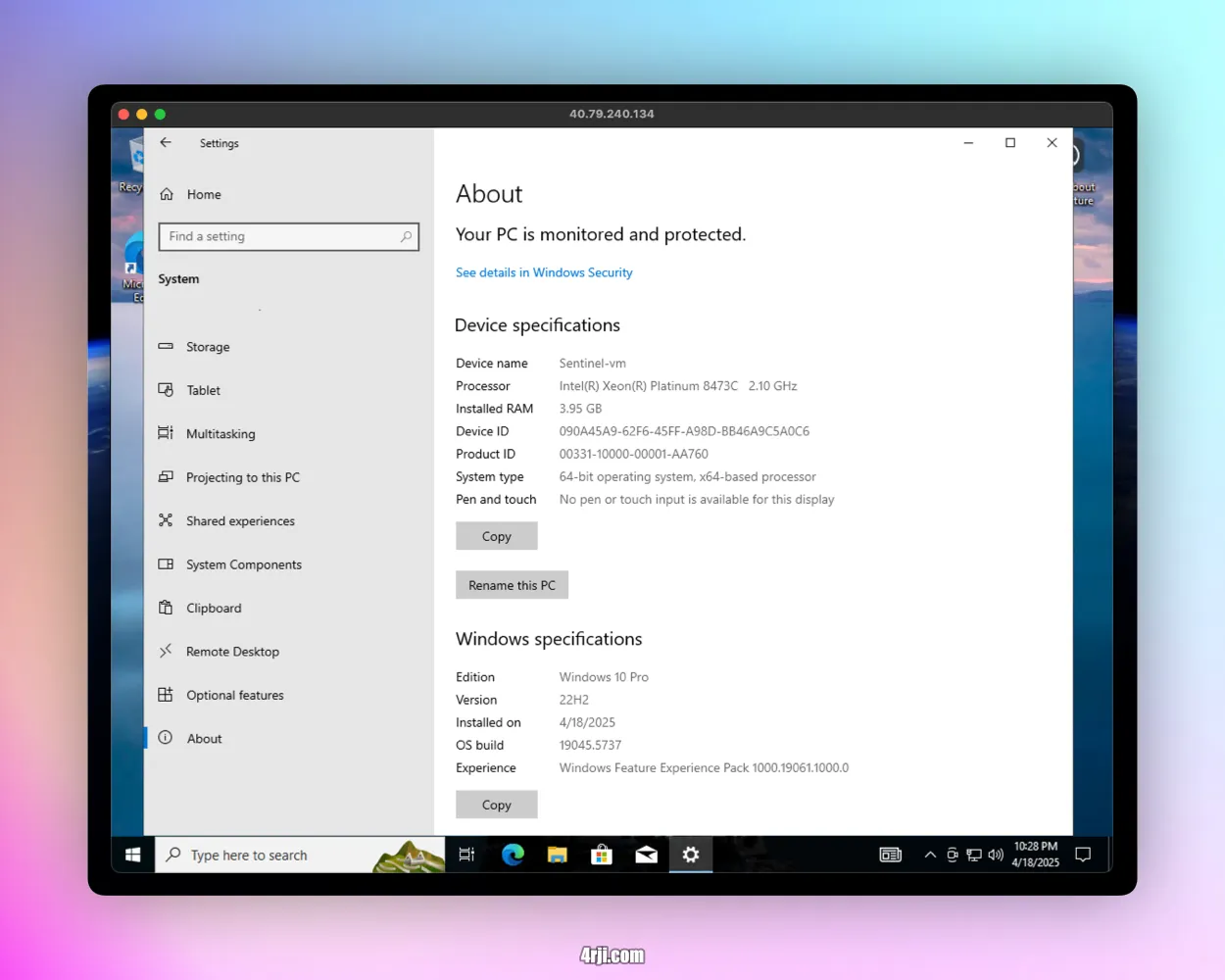Open the Mail app from the taskbar

coord(646,855)
